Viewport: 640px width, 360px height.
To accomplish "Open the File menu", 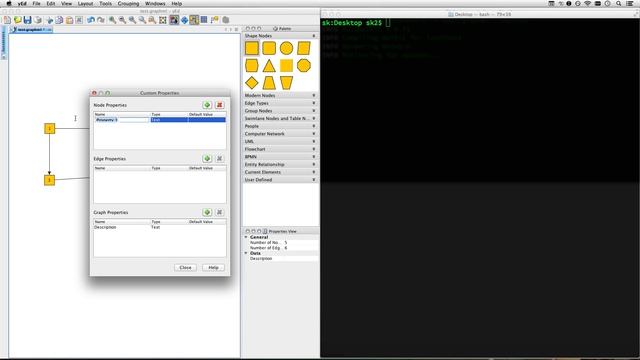I will tap(36, 3).
